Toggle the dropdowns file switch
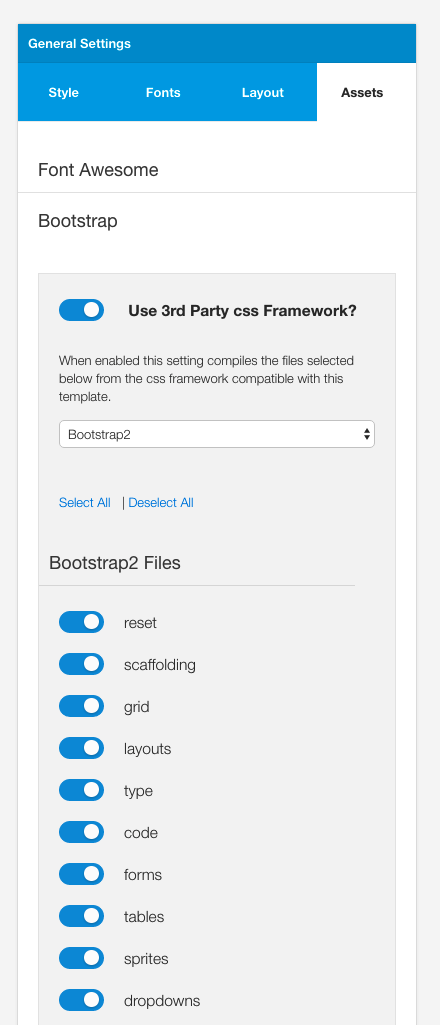The height and width of the screenshot is (1025, 440). click(x=82, y=1000)
